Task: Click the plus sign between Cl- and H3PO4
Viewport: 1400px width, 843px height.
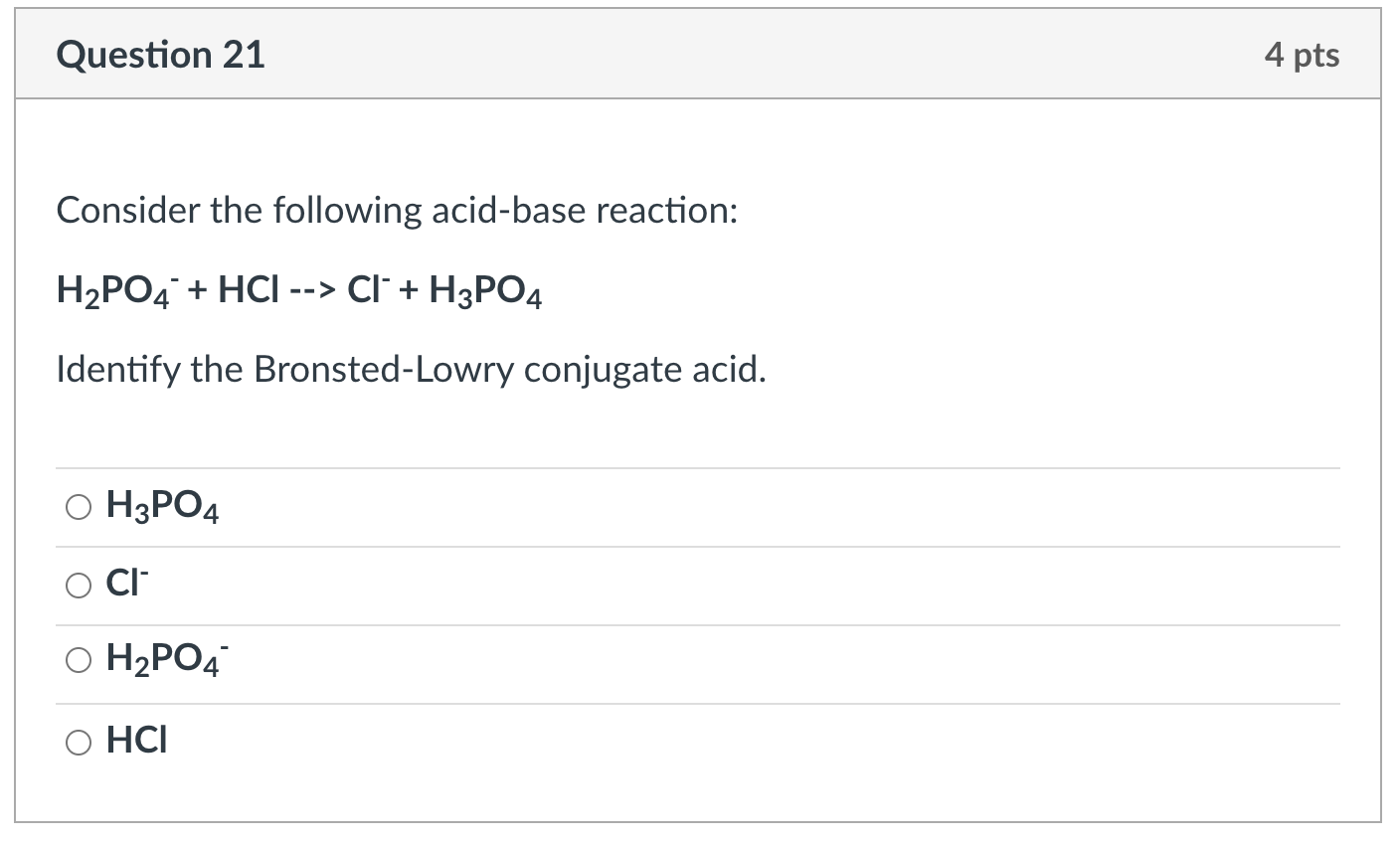Action: 411,290
